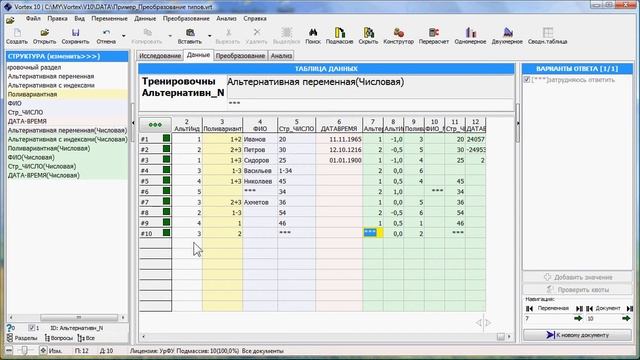This screenshot has width=640, height=360.
Task: Click Проверить квоты button
Action: pyautogui.click(x=577, y=289)
